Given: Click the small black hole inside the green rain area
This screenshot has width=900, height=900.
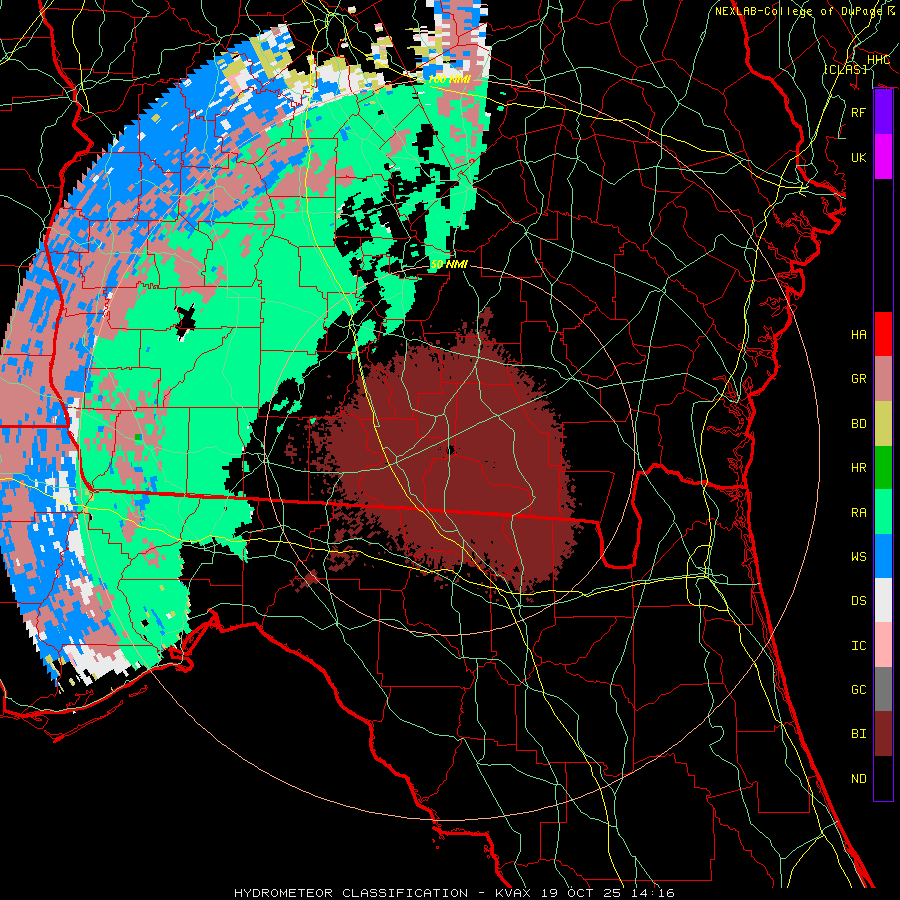Looking at the screenshot, I should coord(185,323).
